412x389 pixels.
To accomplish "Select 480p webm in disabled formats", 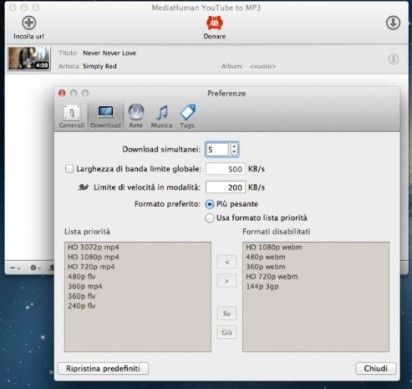I will pyautogui.click(x=265, y=257).
